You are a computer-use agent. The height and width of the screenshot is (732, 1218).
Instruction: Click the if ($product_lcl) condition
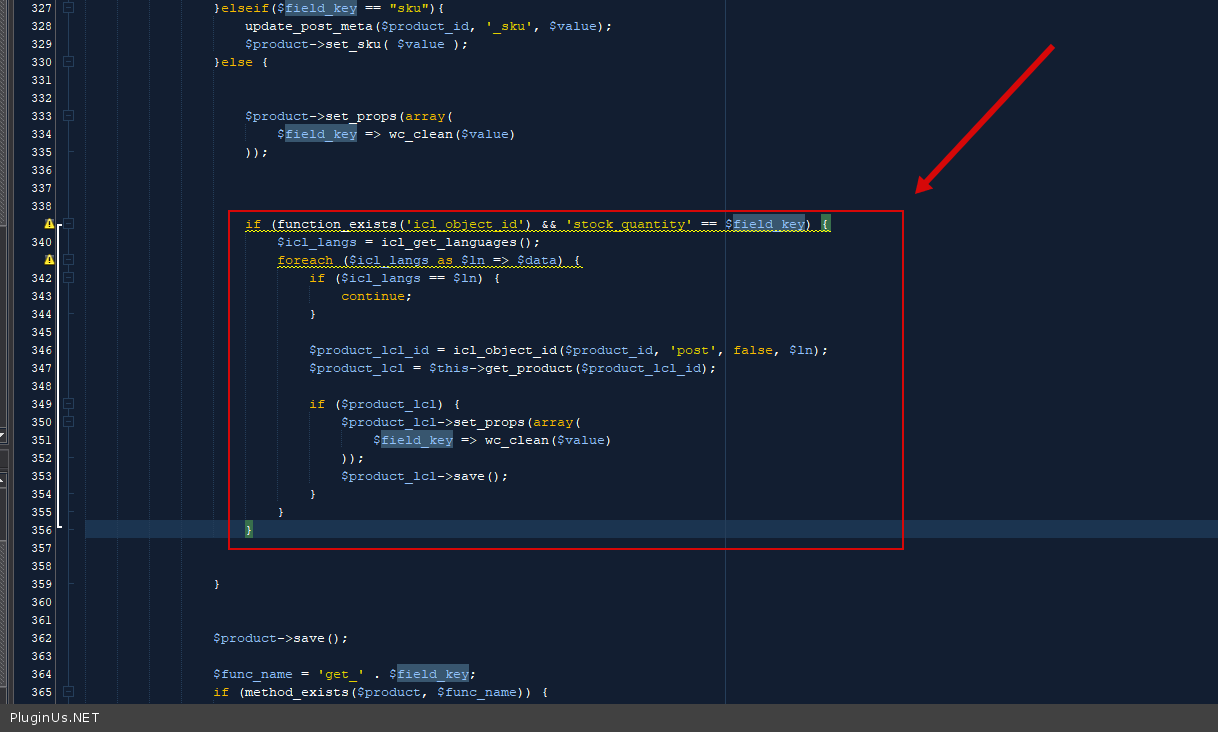384,404
